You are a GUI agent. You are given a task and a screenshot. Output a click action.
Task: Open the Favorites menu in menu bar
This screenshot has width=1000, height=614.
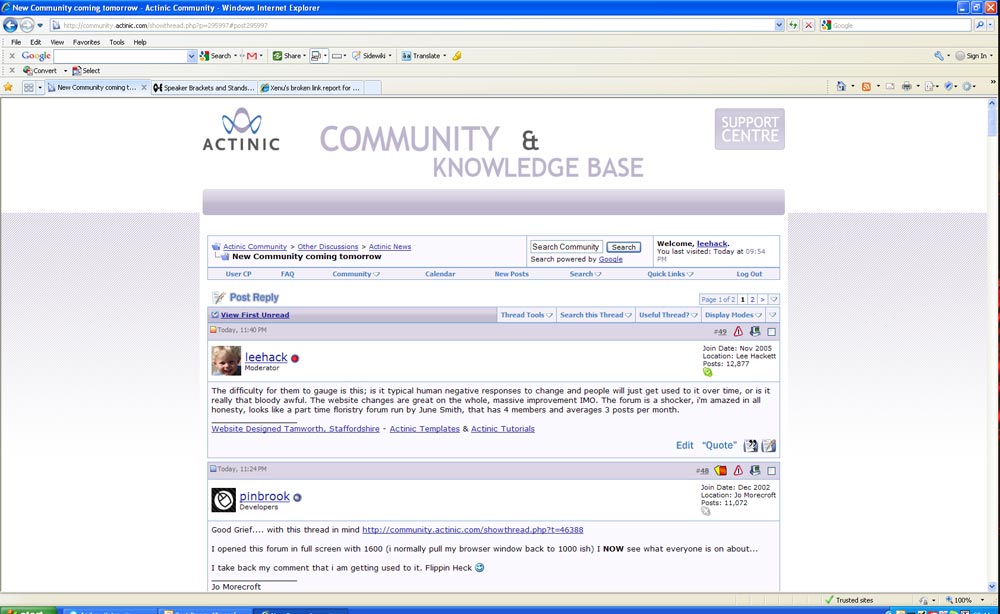coord(86,42)
